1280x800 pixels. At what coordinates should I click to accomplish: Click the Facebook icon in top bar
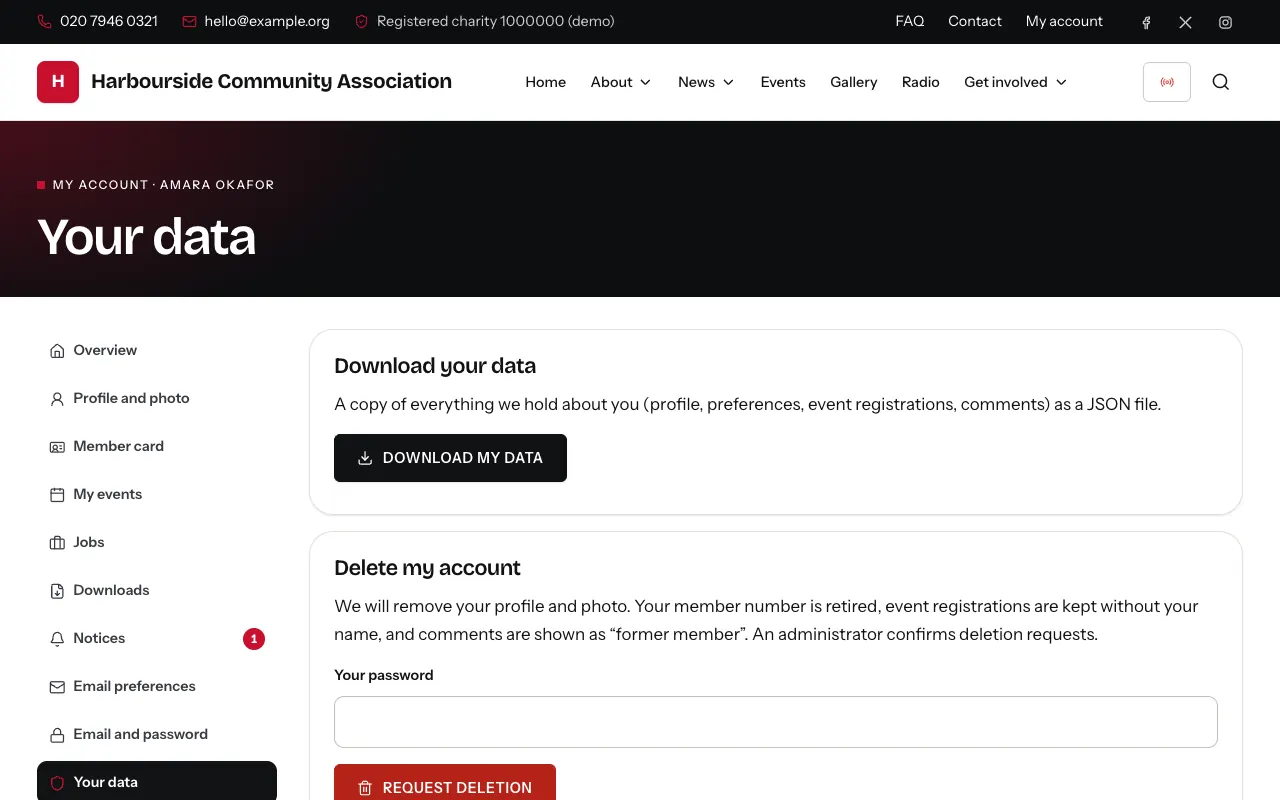pos(1146,22)
